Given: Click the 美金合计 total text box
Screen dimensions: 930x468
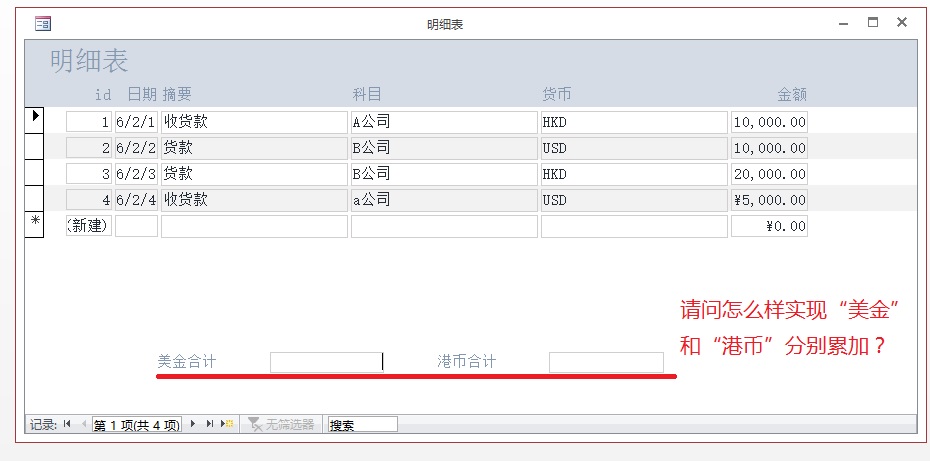Looking at the screenshot, I should coord(326,362).
